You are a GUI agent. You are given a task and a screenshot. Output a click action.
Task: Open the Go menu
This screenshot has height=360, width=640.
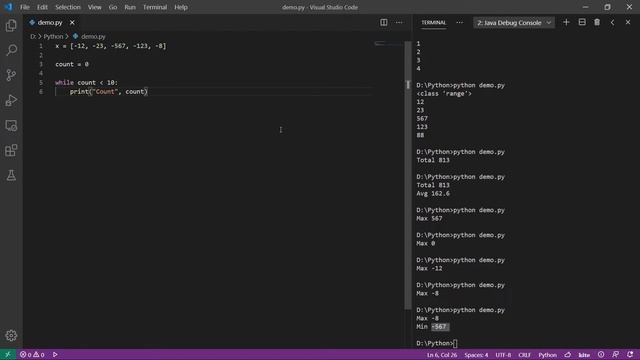113,7
